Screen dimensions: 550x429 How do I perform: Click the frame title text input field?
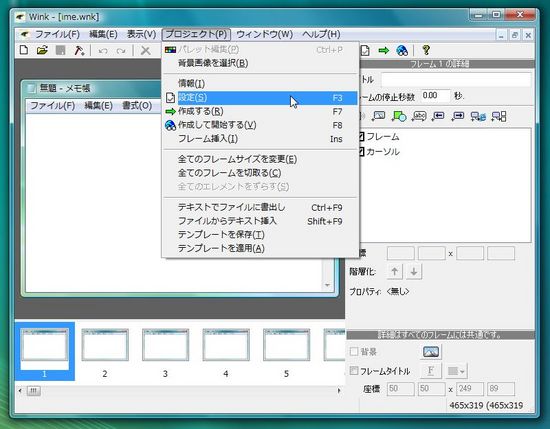456,79
